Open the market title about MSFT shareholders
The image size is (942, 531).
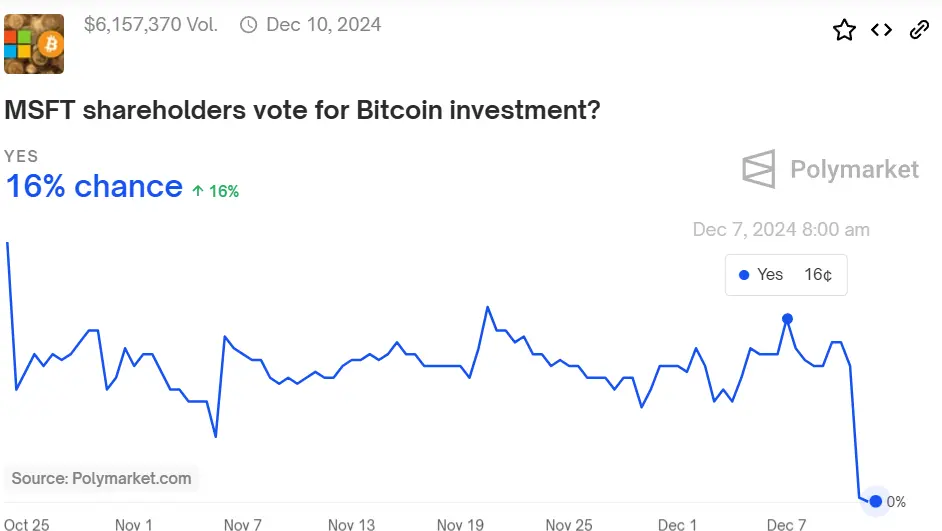[x=303, y=109]
